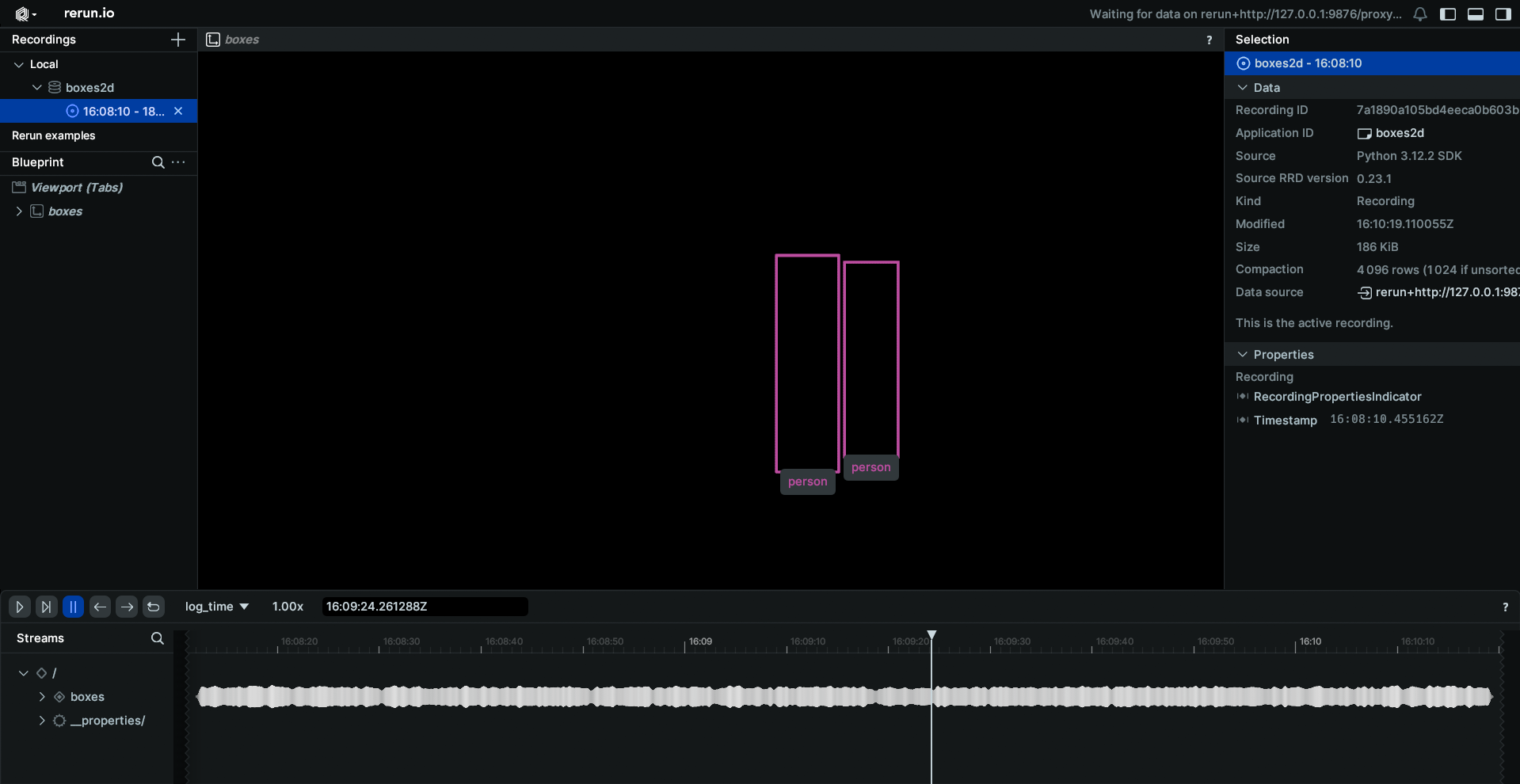Click the 1.00x playback speed field
The image size is (1520, 784).
click(288, 607)
